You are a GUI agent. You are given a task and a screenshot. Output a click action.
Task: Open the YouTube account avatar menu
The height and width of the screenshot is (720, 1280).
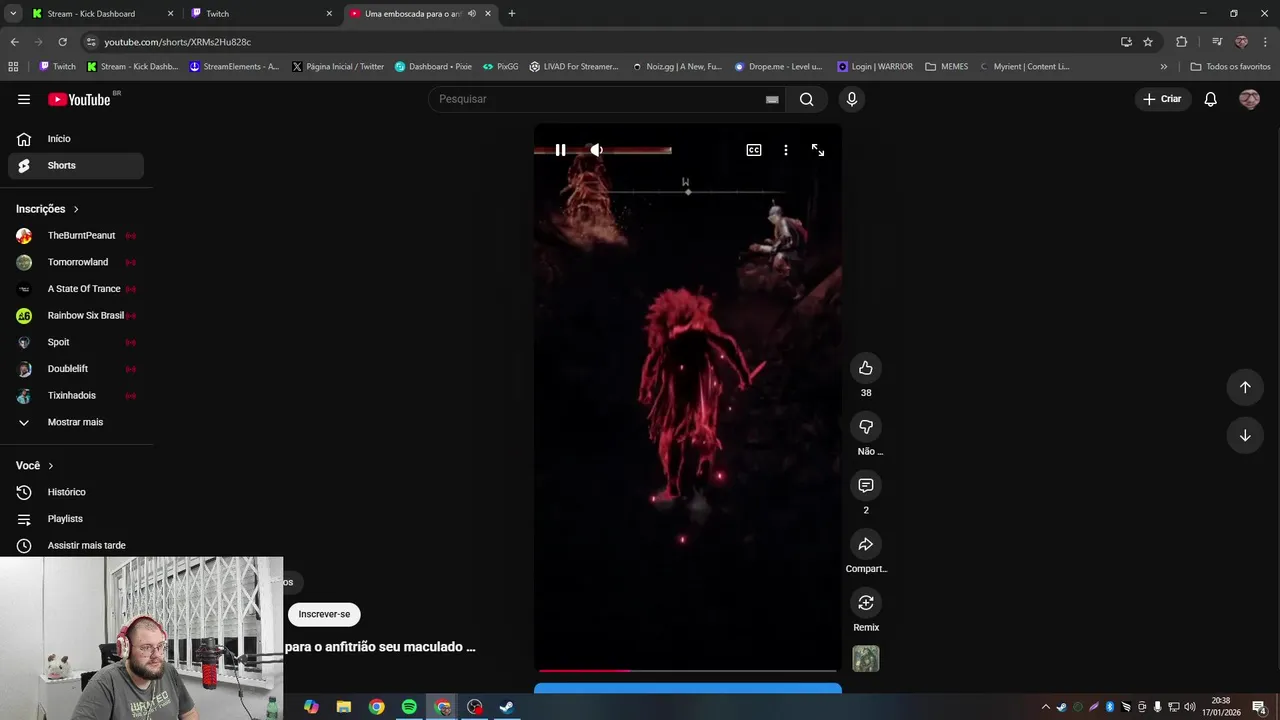coord(1249,99)
